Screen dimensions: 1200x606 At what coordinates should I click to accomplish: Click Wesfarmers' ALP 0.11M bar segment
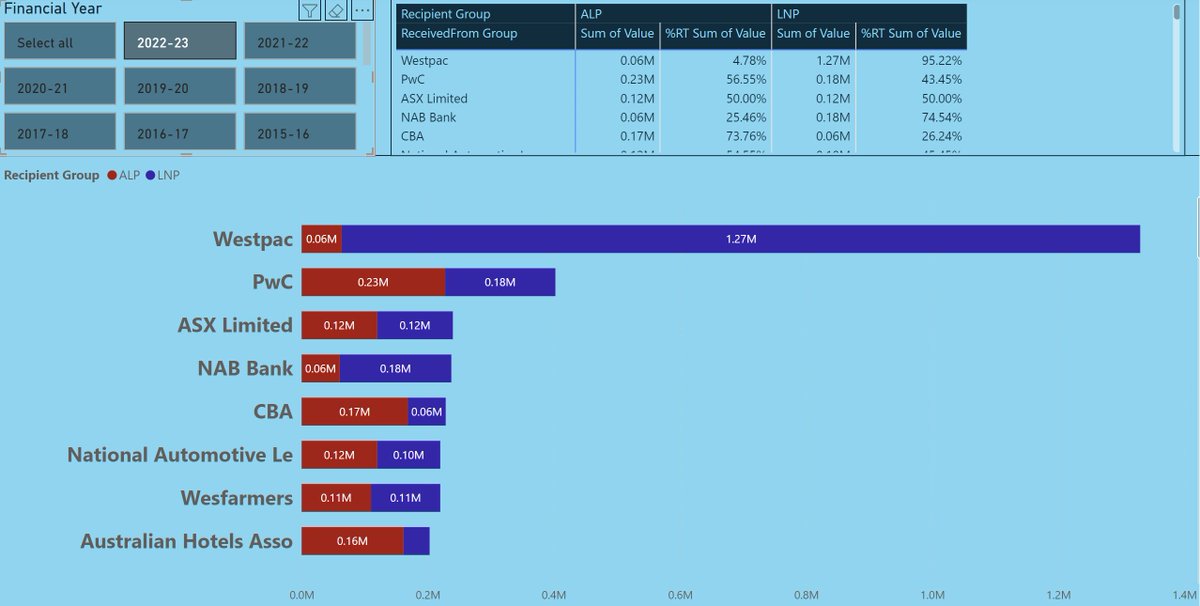336,498
